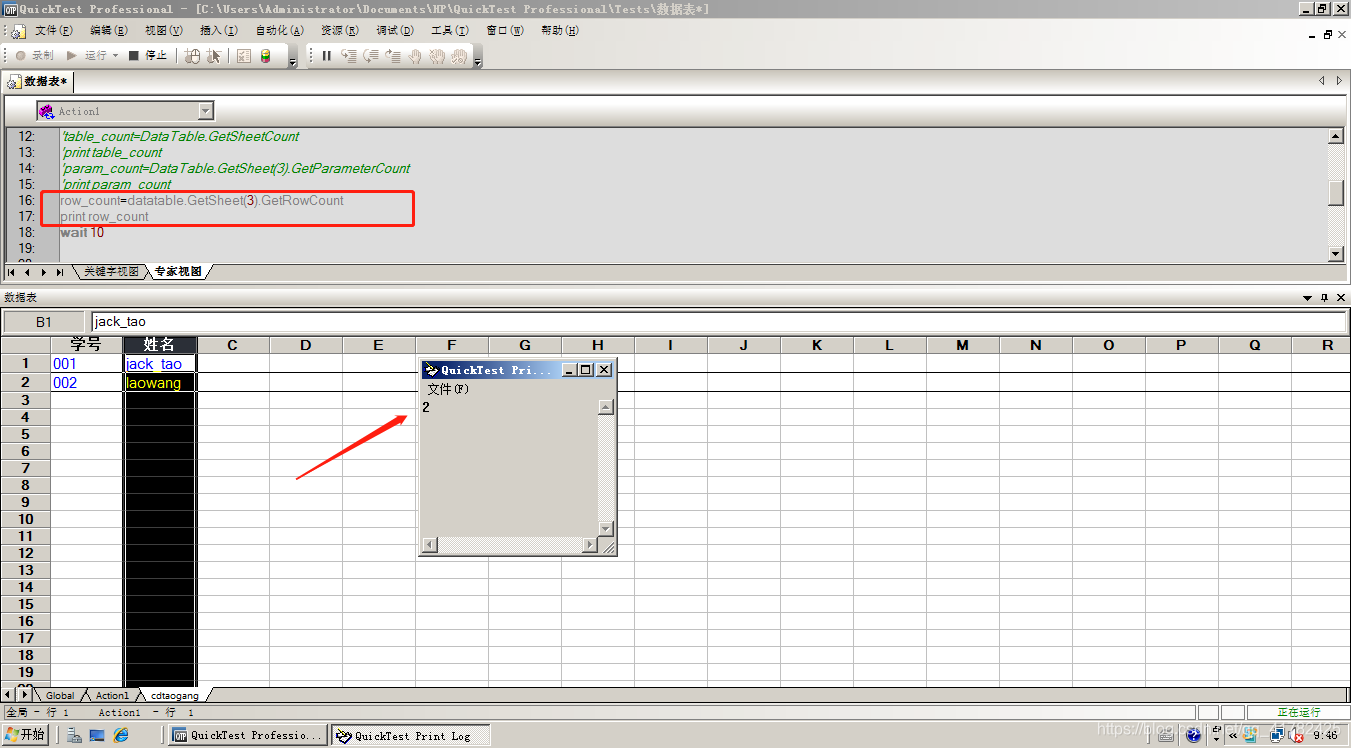
Task: Click the checklist results toolbar icon
Action: (x=244, y=56)
